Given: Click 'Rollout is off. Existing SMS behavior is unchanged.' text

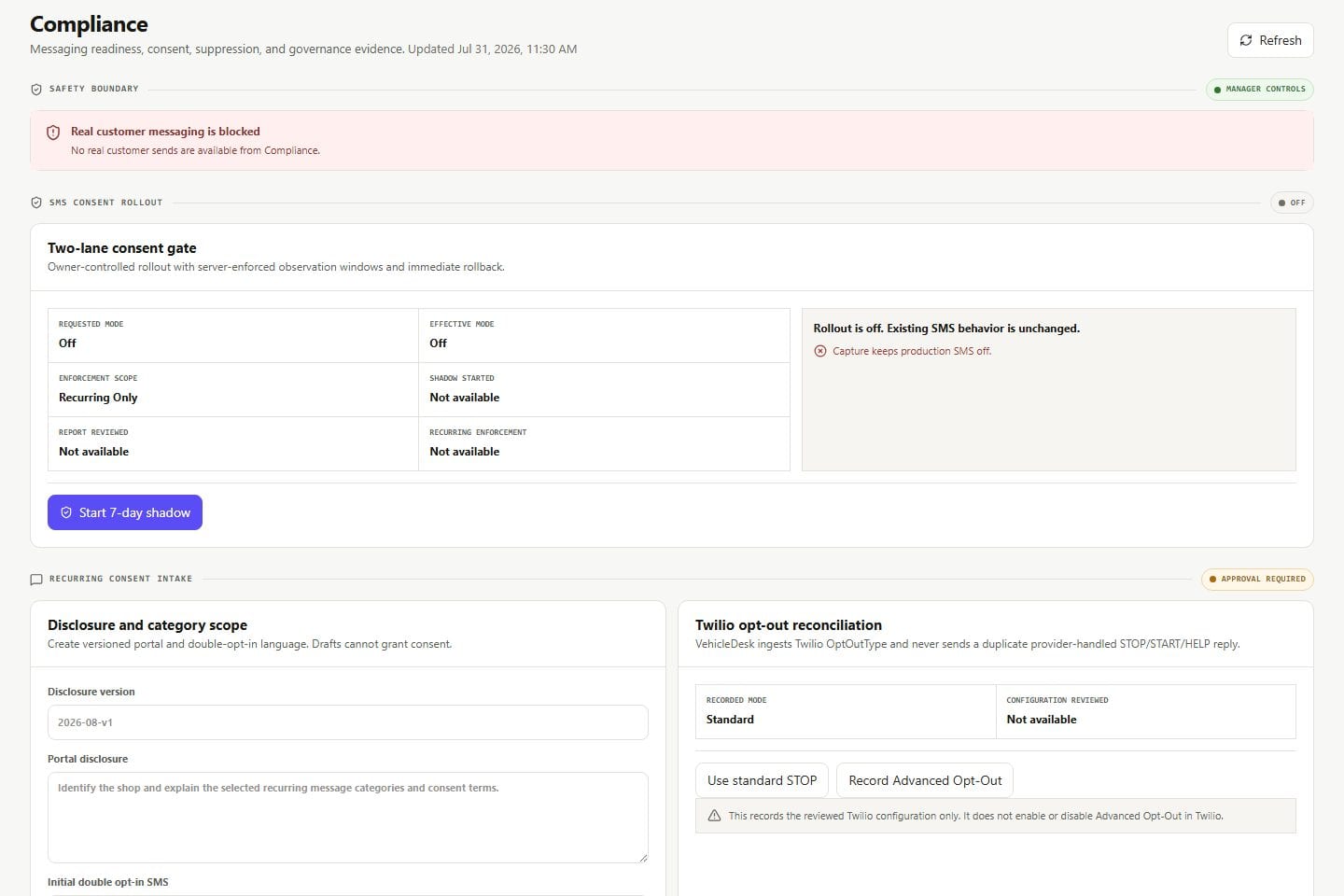Looking at the screenshot, I should point(946,329).
